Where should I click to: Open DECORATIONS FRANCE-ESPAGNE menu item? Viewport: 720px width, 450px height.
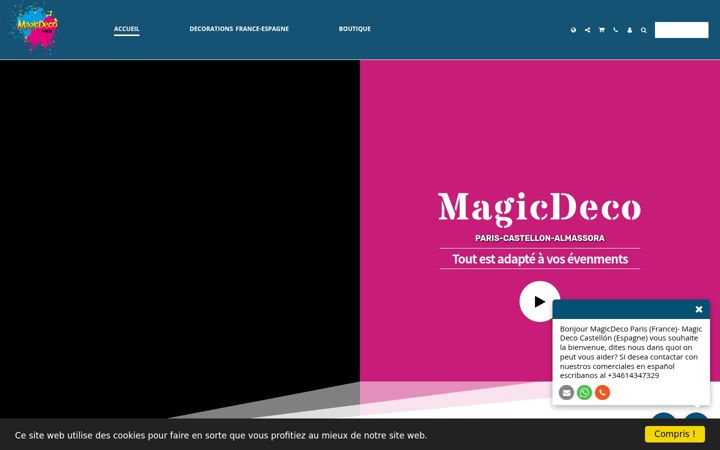pos(239,28)
